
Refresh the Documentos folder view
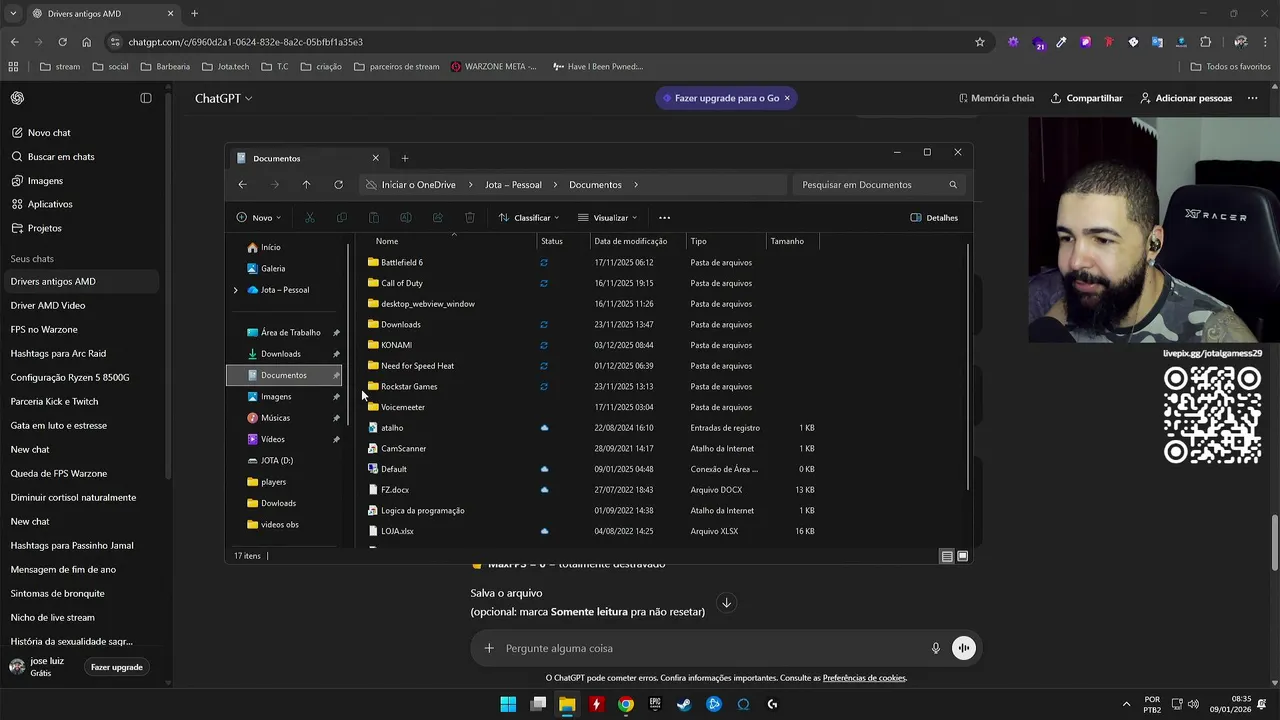tap(338, 185)
